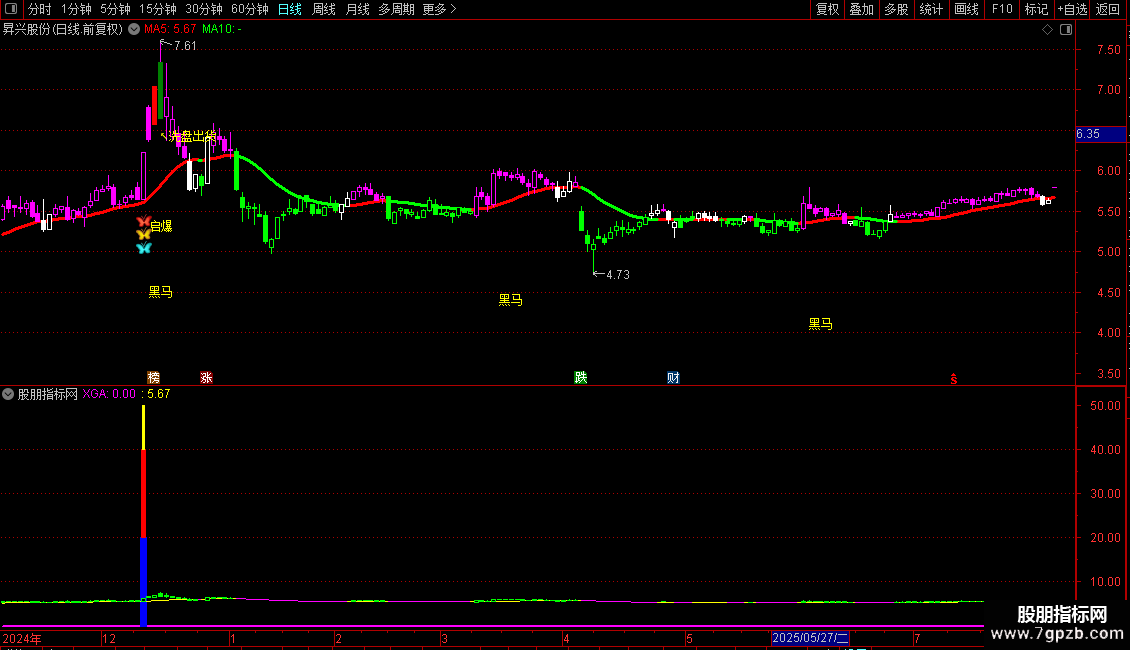Viewport: 1130px width, 650px height.
Task: Click the 跌 event marker icon
Action: (x=581, y=378)
